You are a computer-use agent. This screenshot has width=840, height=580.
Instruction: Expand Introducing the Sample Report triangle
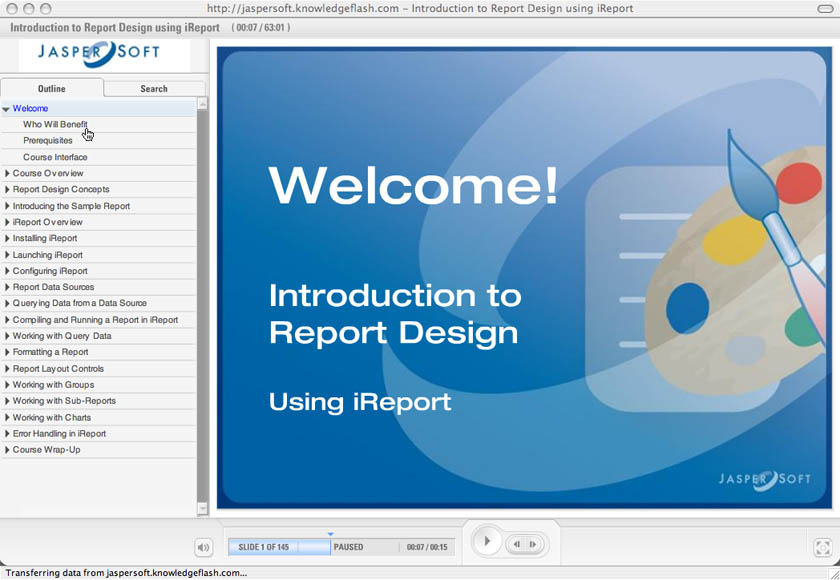7,206
